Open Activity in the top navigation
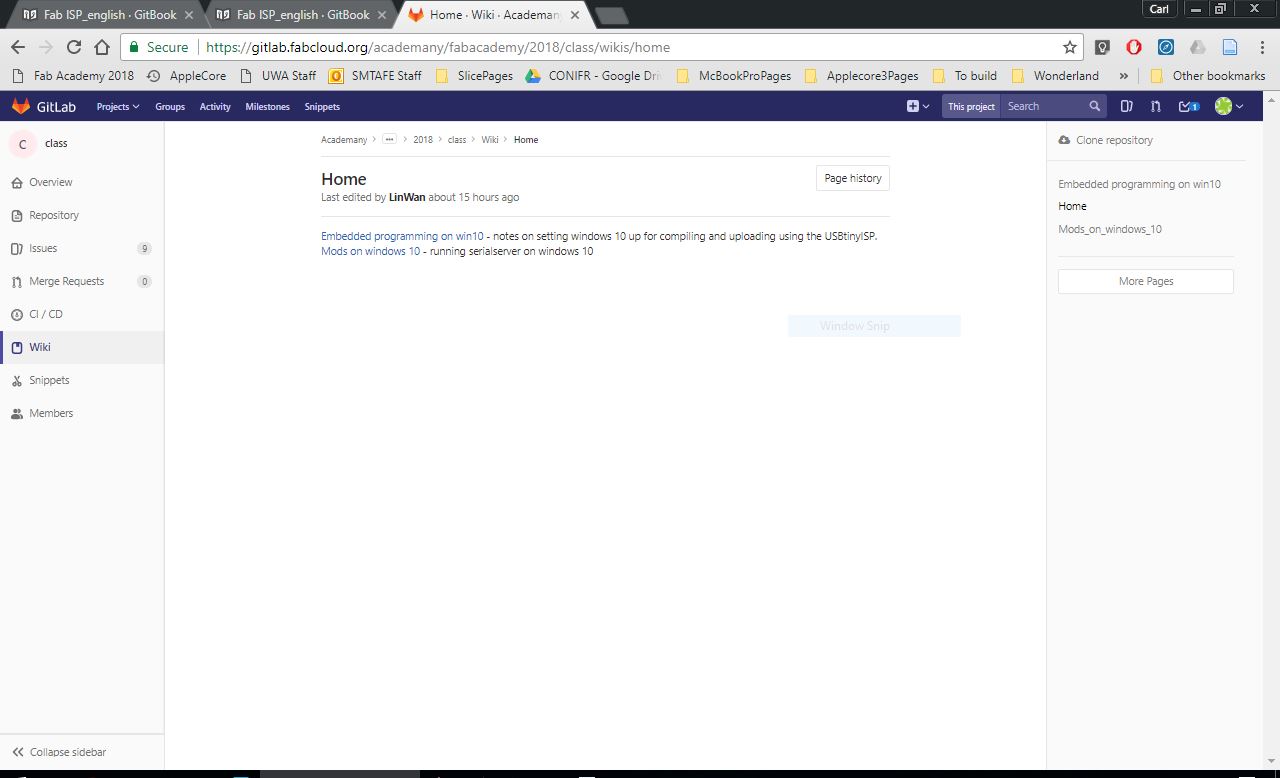 [x=215, y=107]
